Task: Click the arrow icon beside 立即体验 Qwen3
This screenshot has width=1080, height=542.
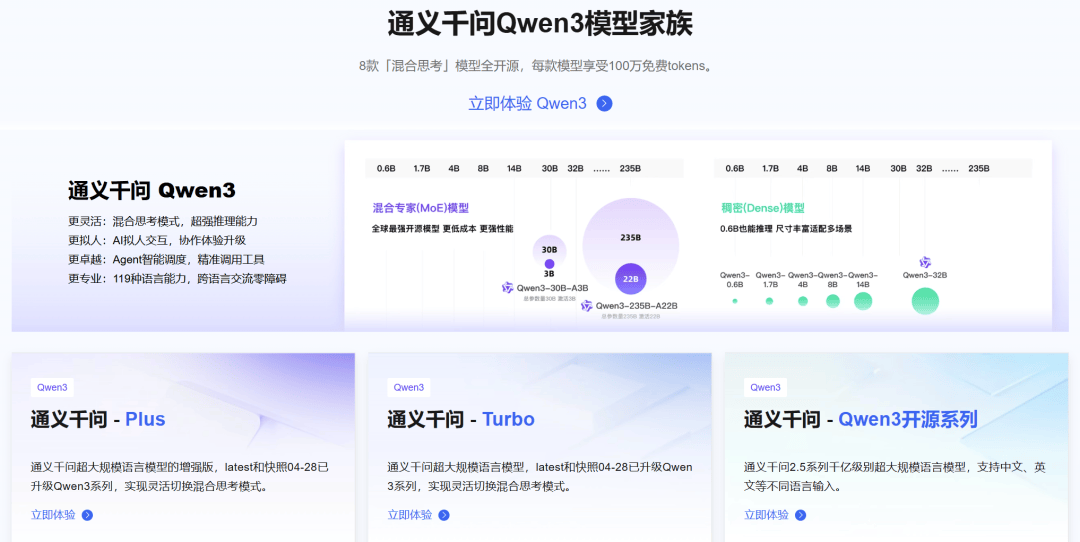Action: click(604, 104)
